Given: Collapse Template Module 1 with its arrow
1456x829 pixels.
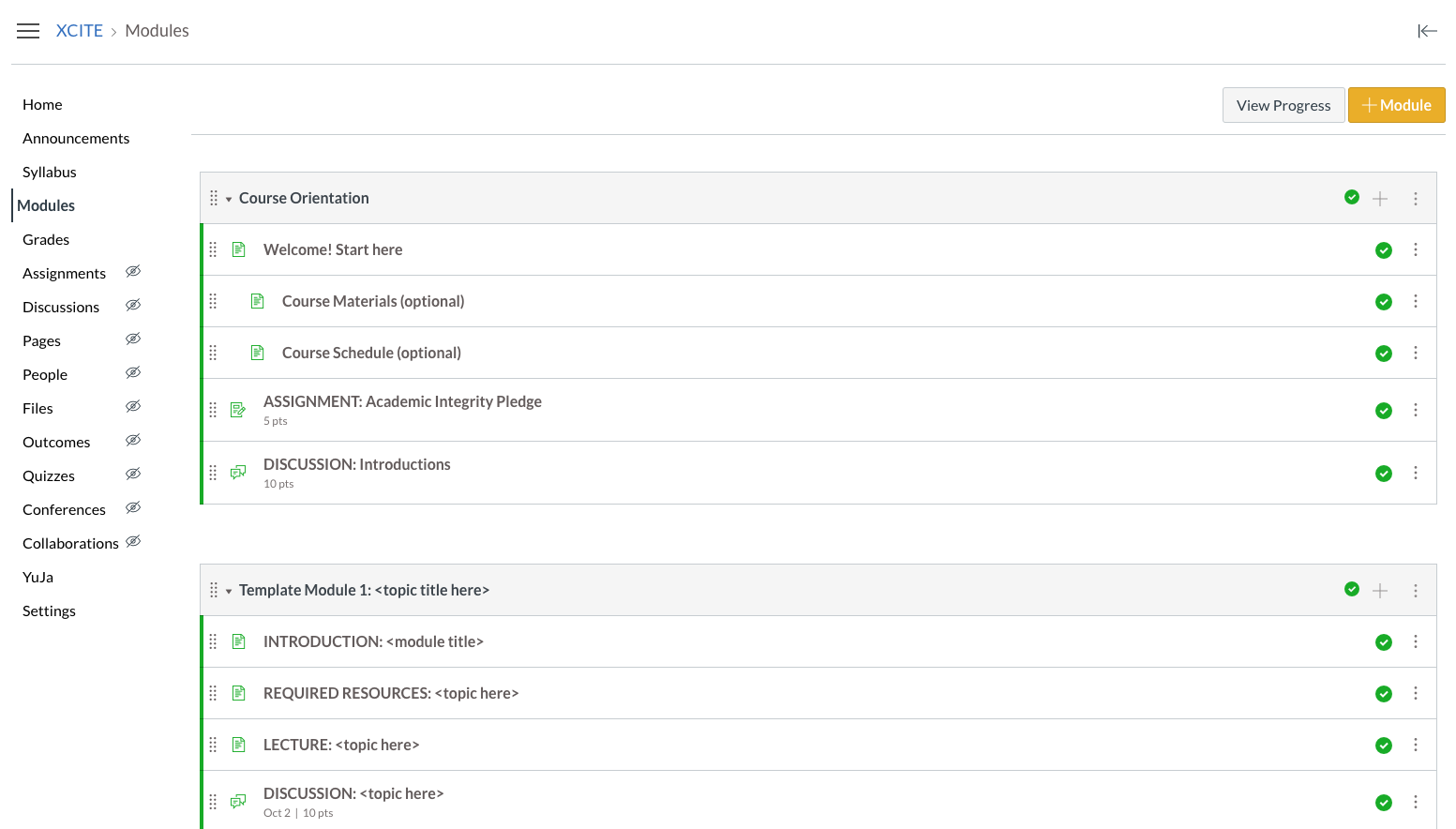Looking at the screenshot, I should [229, 591].
